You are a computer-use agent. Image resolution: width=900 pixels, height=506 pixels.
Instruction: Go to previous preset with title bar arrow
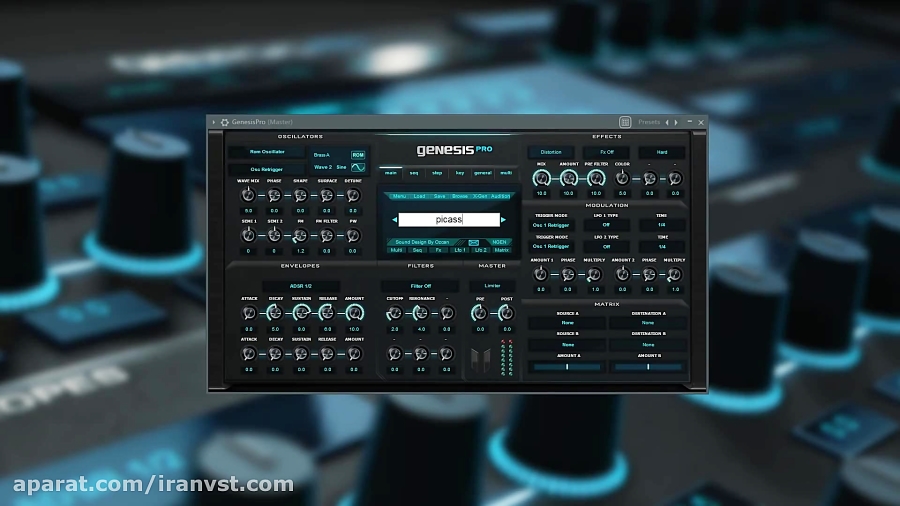(667, 122)
